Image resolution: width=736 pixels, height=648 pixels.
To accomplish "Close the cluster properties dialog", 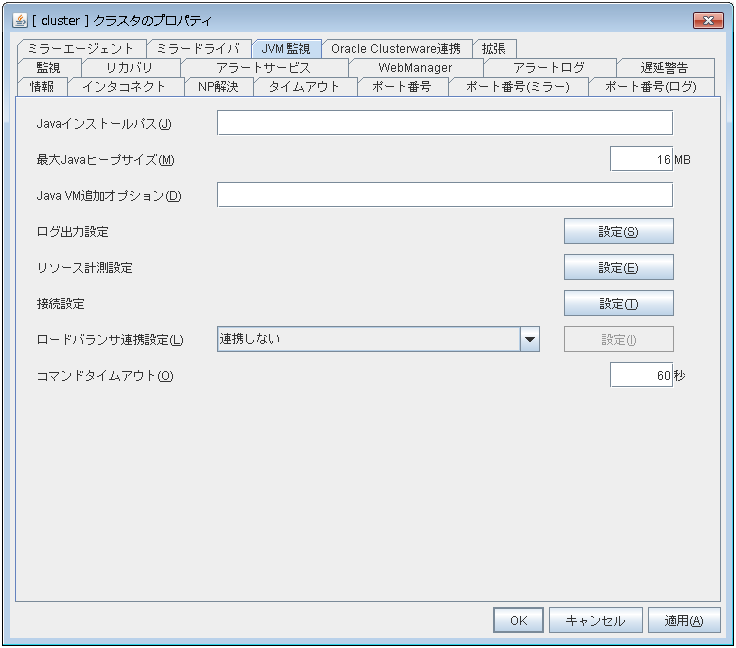I will (707, 20).
